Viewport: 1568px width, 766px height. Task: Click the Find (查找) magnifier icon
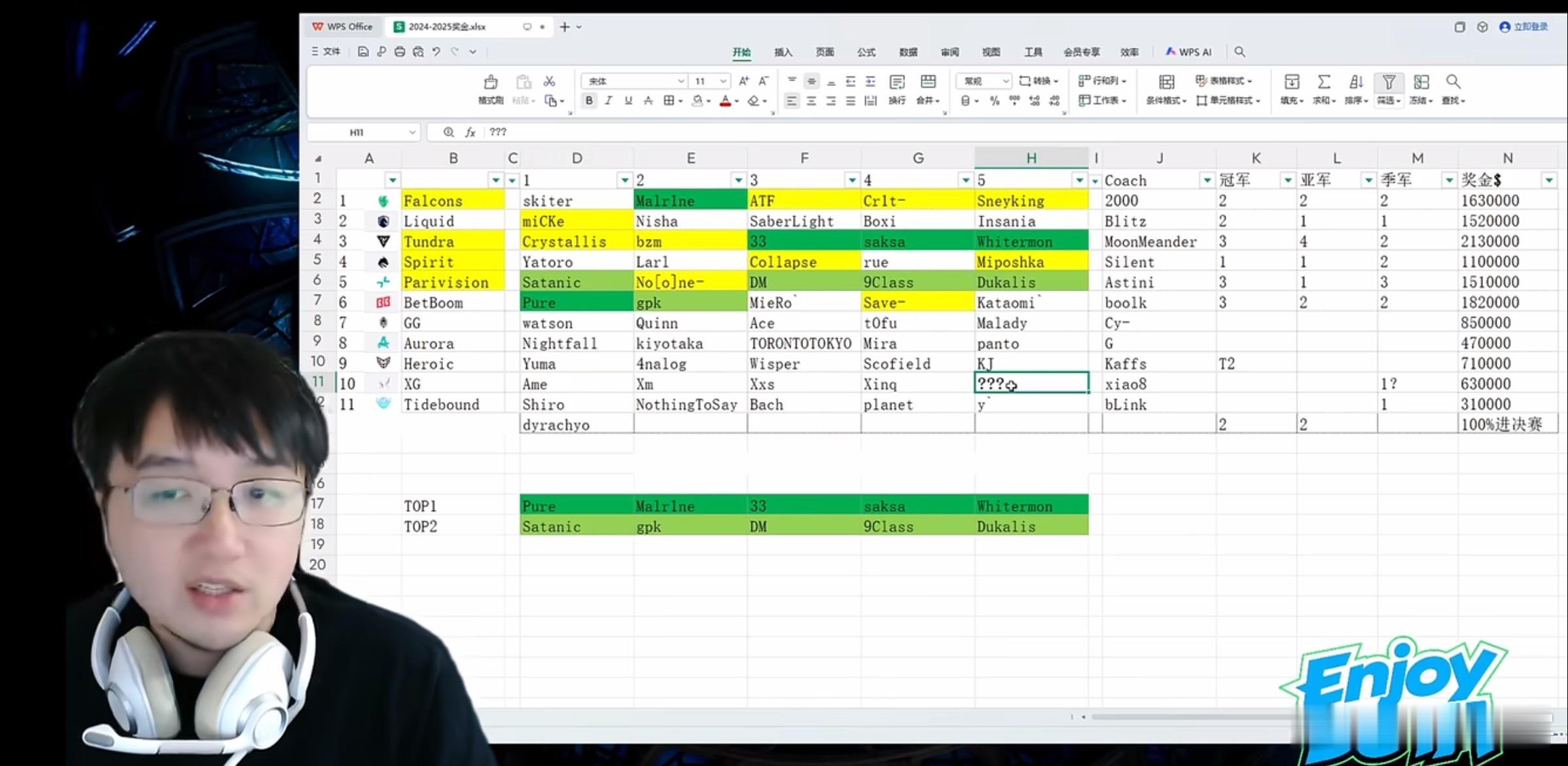pos(1453,82)
